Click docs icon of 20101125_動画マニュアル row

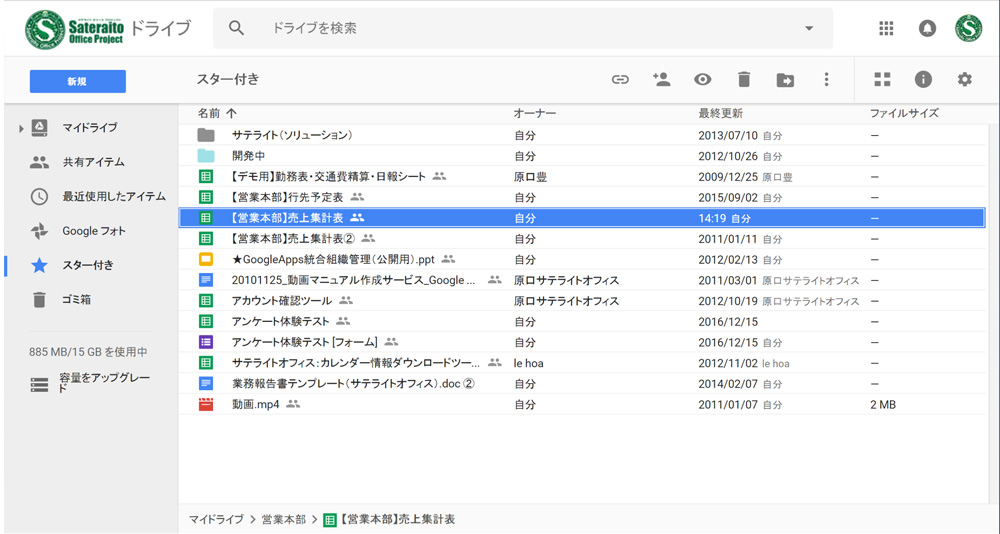point(205,280)
